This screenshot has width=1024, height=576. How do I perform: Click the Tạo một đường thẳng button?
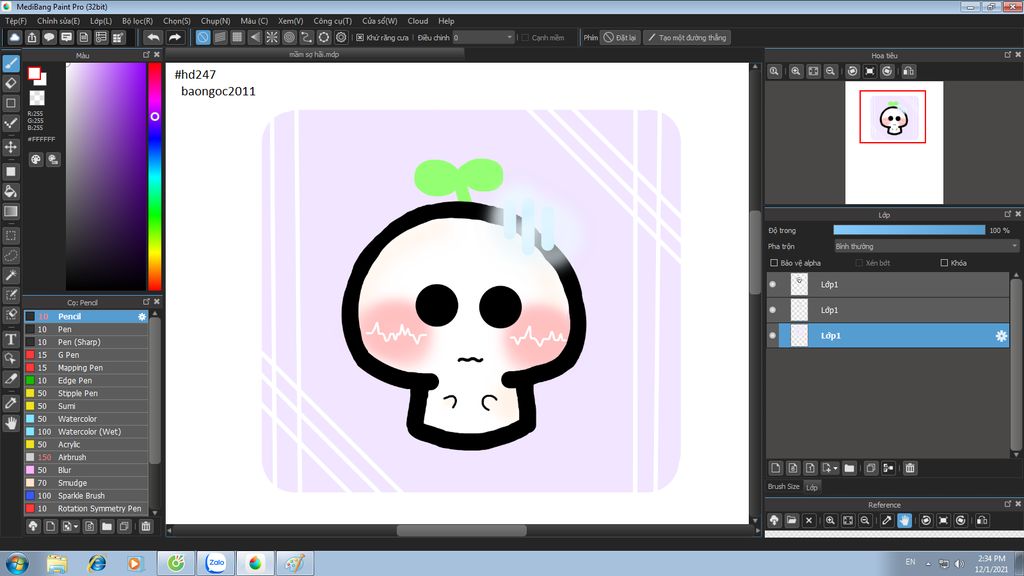[x=687, y=38]
